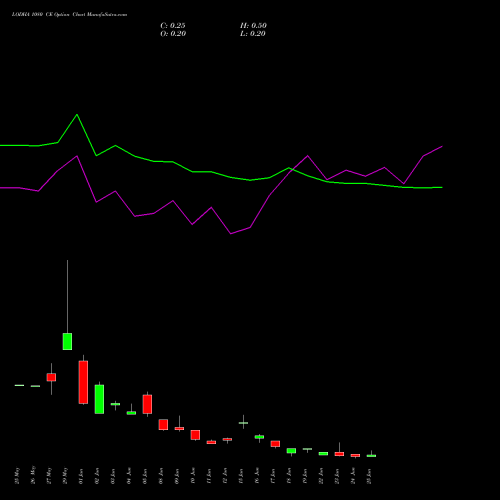Click the right end of the green line

coord(442,187)
